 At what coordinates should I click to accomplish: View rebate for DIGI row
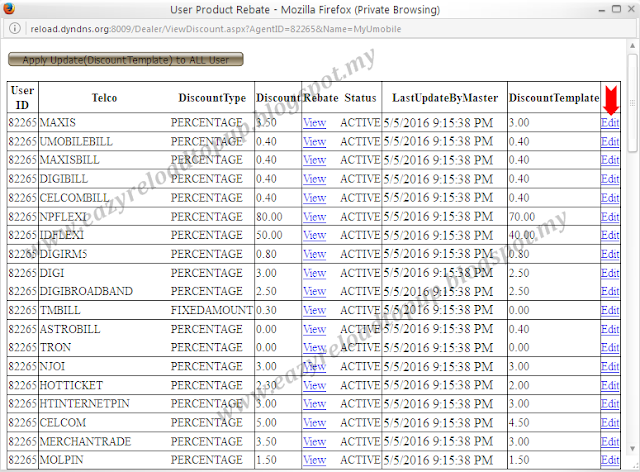coord(314,273)
